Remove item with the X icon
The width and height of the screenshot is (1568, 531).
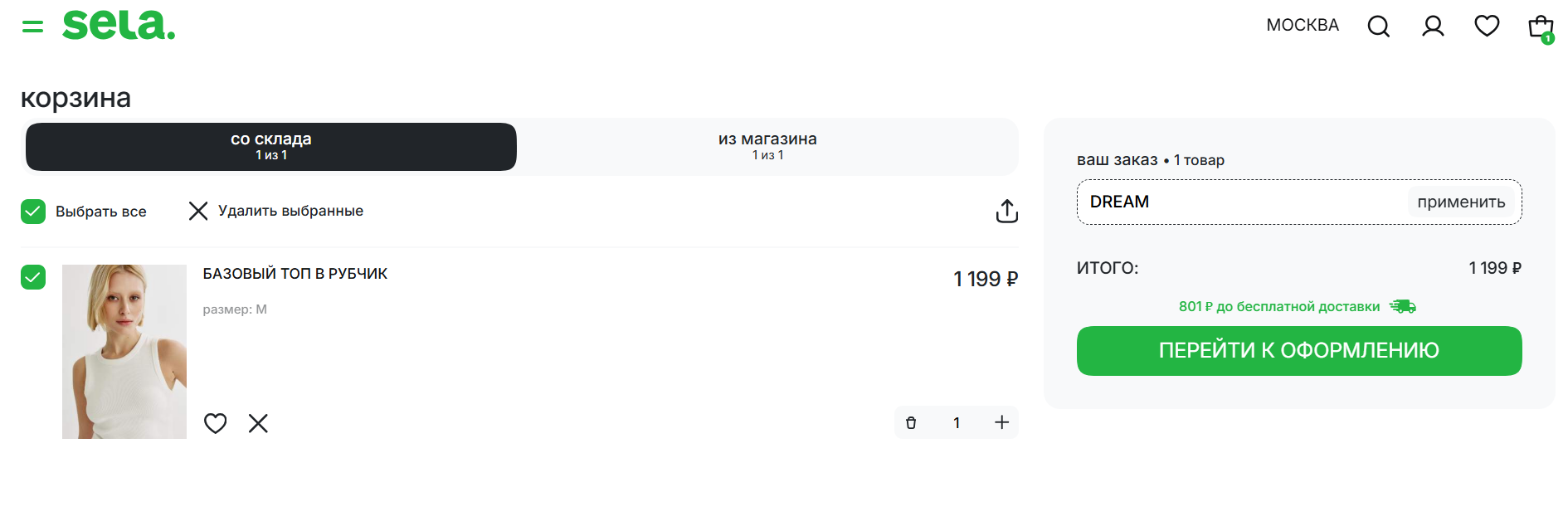pyautogui.click(x=258, y=423)
